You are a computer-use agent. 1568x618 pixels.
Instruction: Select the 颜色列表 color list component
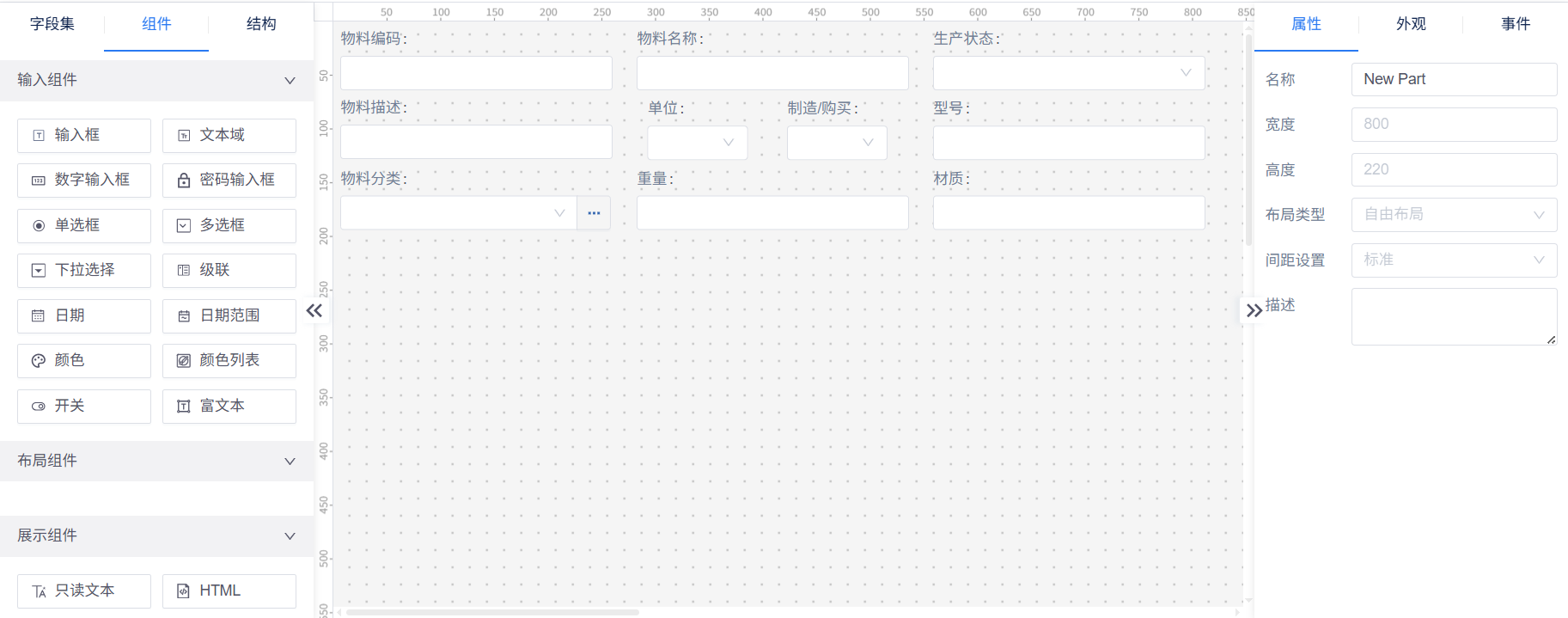coord(229,361)
